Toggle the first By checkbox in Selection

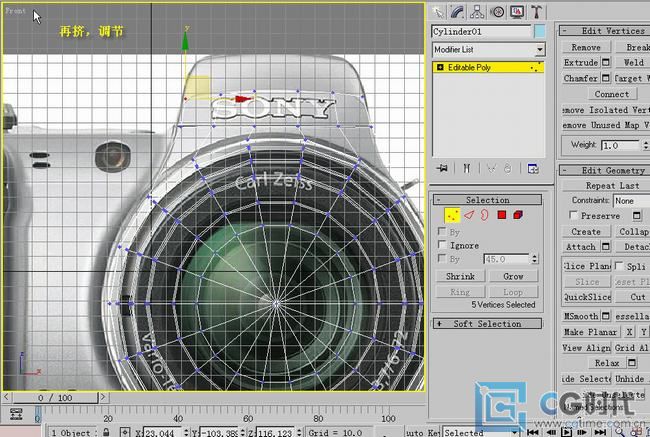click(442, 231)
